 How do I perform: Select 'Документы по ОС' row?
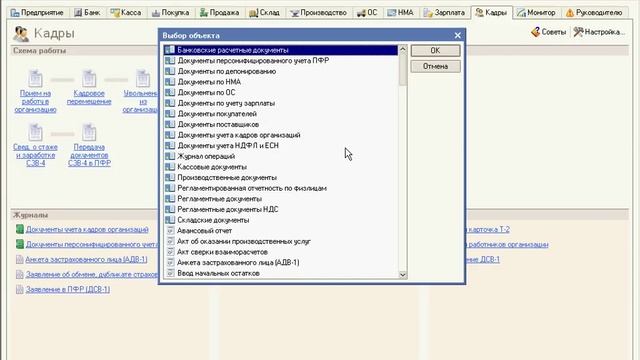[281, 92]
